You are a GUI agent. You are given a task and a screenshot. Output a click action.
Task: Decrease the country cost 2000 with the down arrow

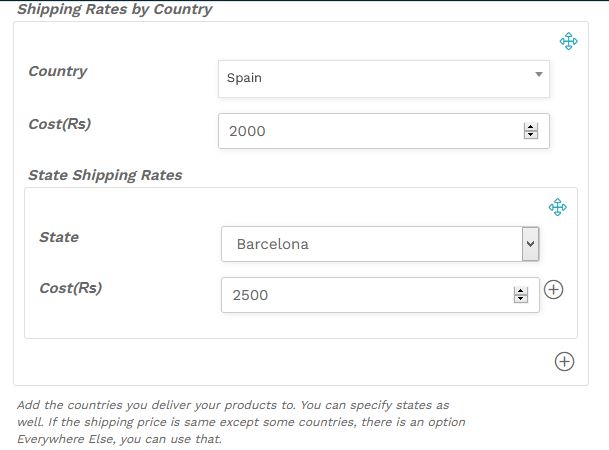[x=531, y=135]
